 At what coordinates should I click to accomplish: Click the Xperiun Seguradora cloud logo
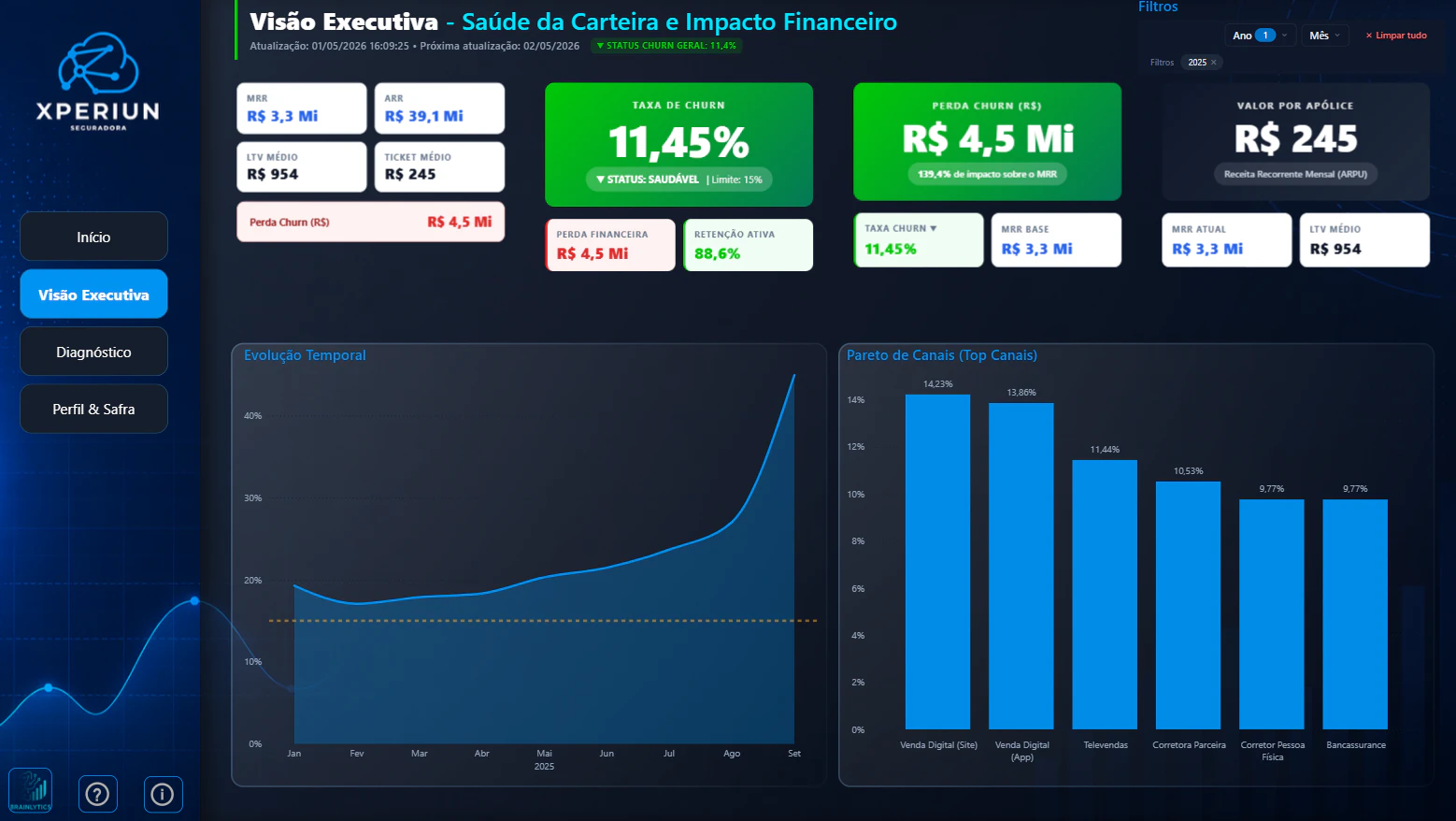(98, 81)
